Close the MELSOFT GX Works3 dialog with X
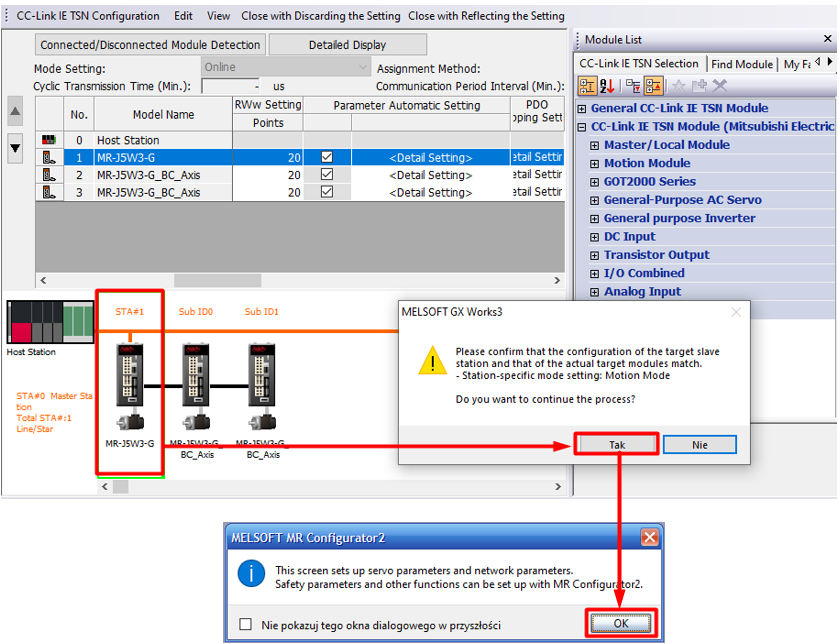 tap(736, 312)
